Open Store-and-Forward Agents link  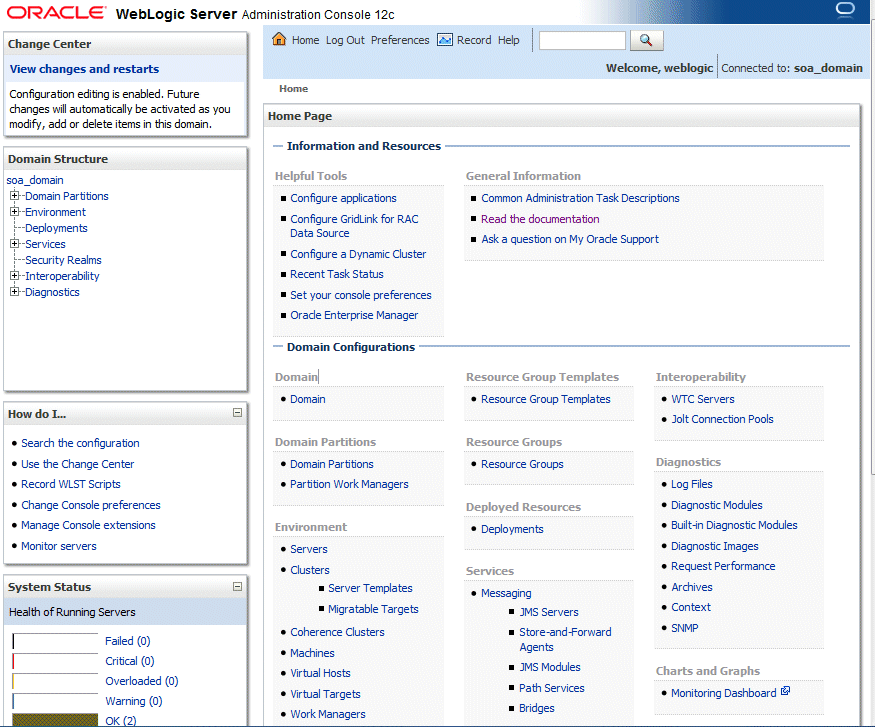pyautogui.click(x=565, y=639)
